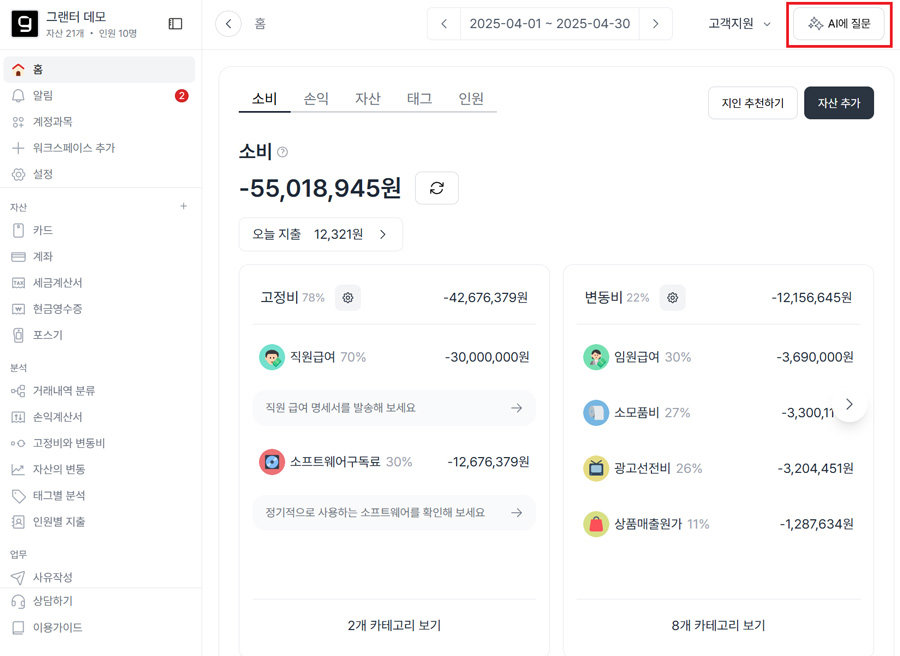Click the back arrow next to 홈

click(229, 24)
